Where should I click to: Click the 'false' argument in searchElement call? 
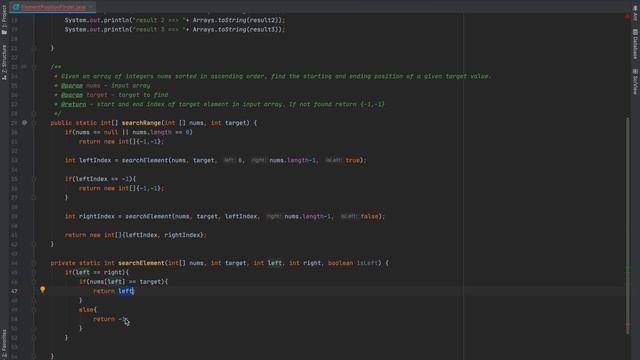(369, 216)
